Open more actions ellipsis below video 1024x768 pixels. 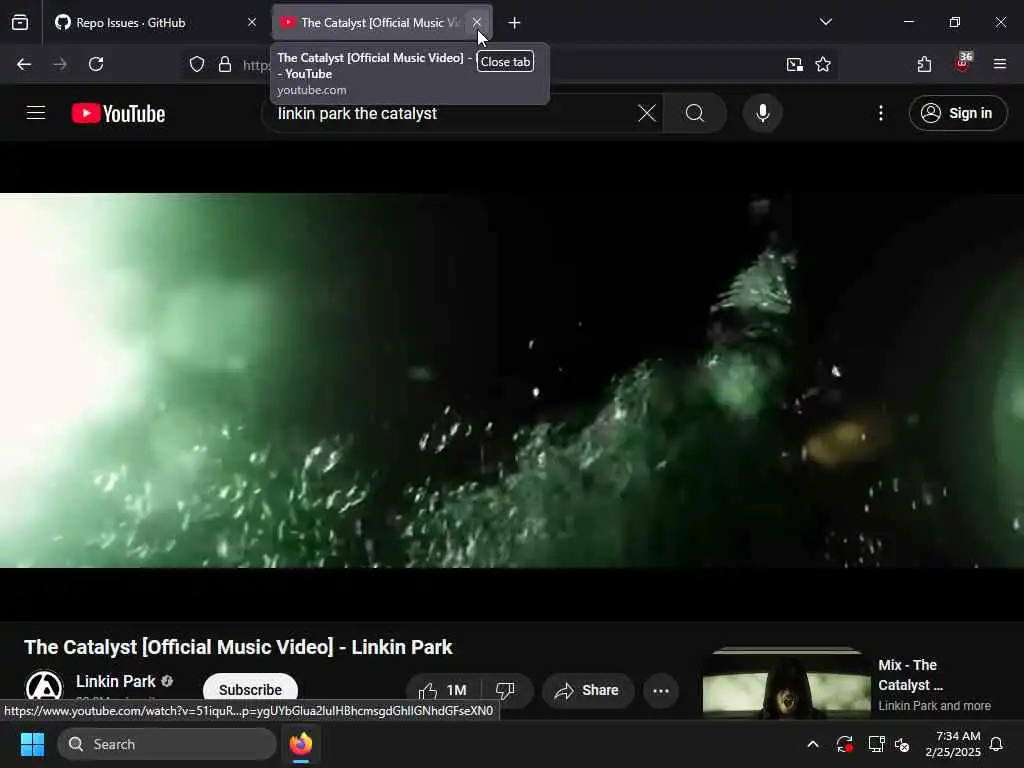(661, 691)
